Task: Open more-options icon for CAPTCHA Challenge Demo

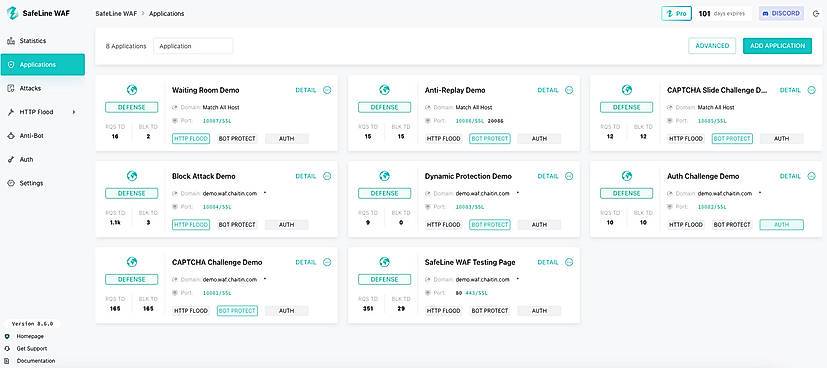Action: pos(326,262)
